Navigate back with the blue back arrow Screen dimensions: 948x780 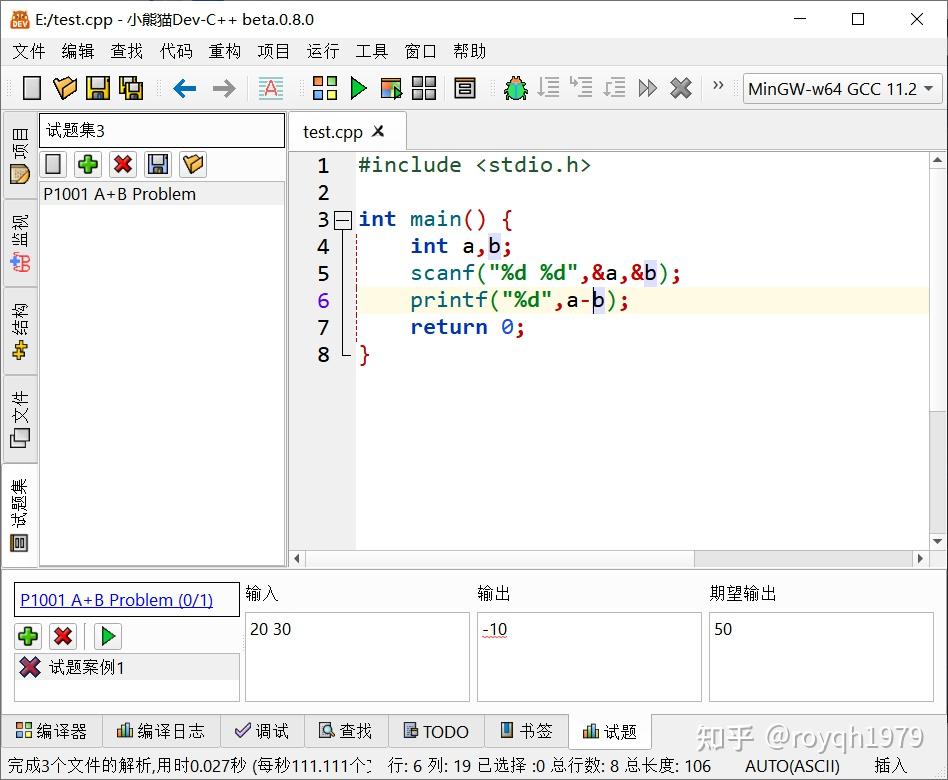[x=185, y=88]
